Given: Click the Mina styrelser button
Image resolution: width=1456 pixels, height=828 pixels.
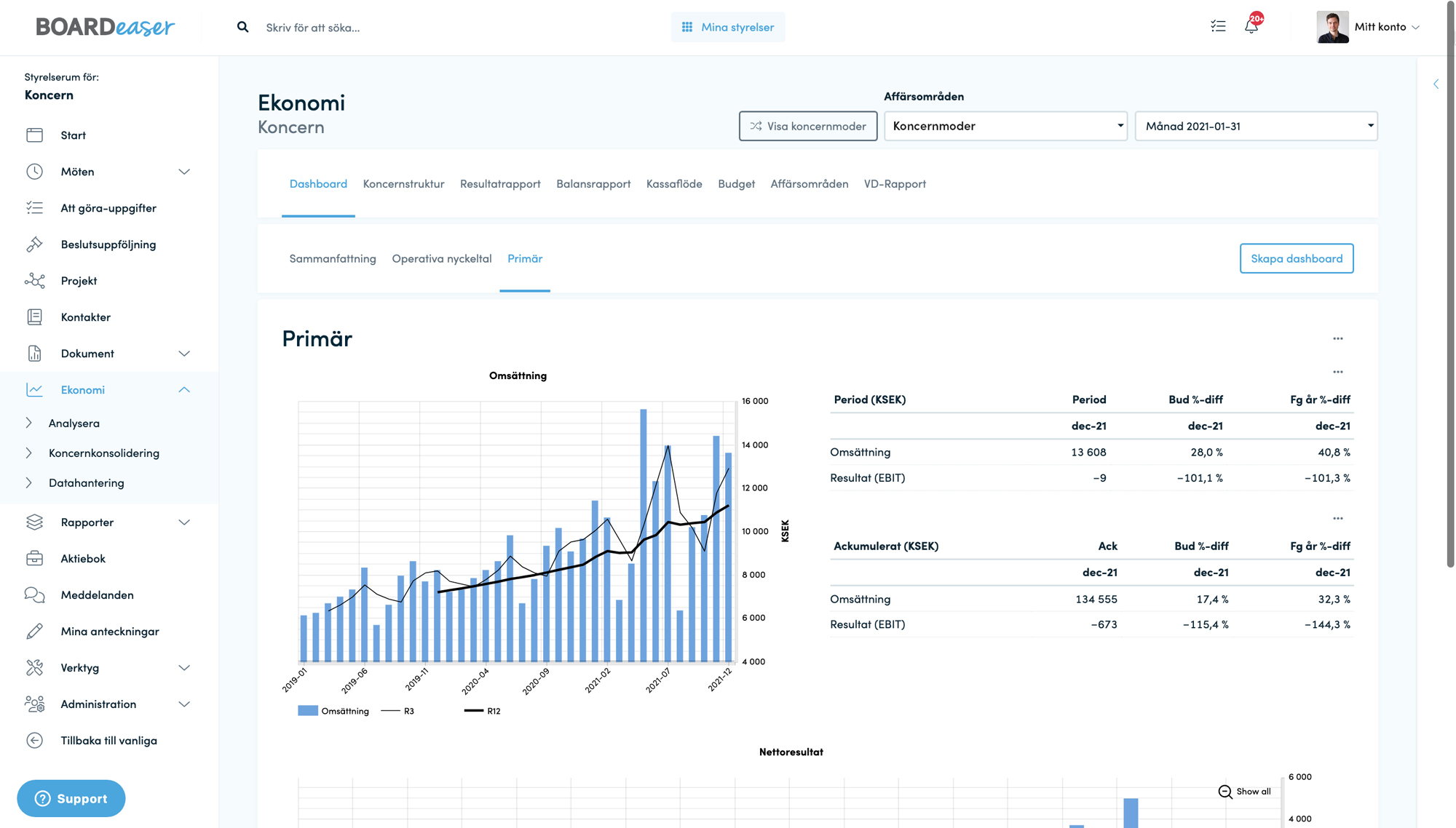Looking at the screenshot, I should 728,27.
